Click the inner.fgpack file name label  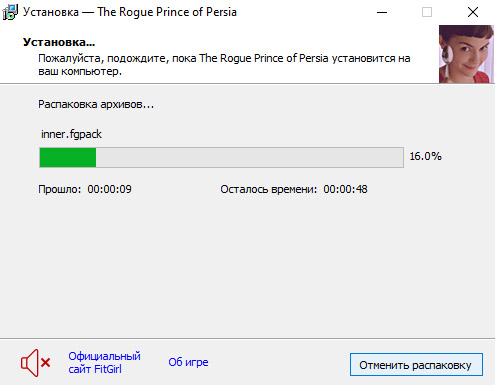[x=71, y=134]
